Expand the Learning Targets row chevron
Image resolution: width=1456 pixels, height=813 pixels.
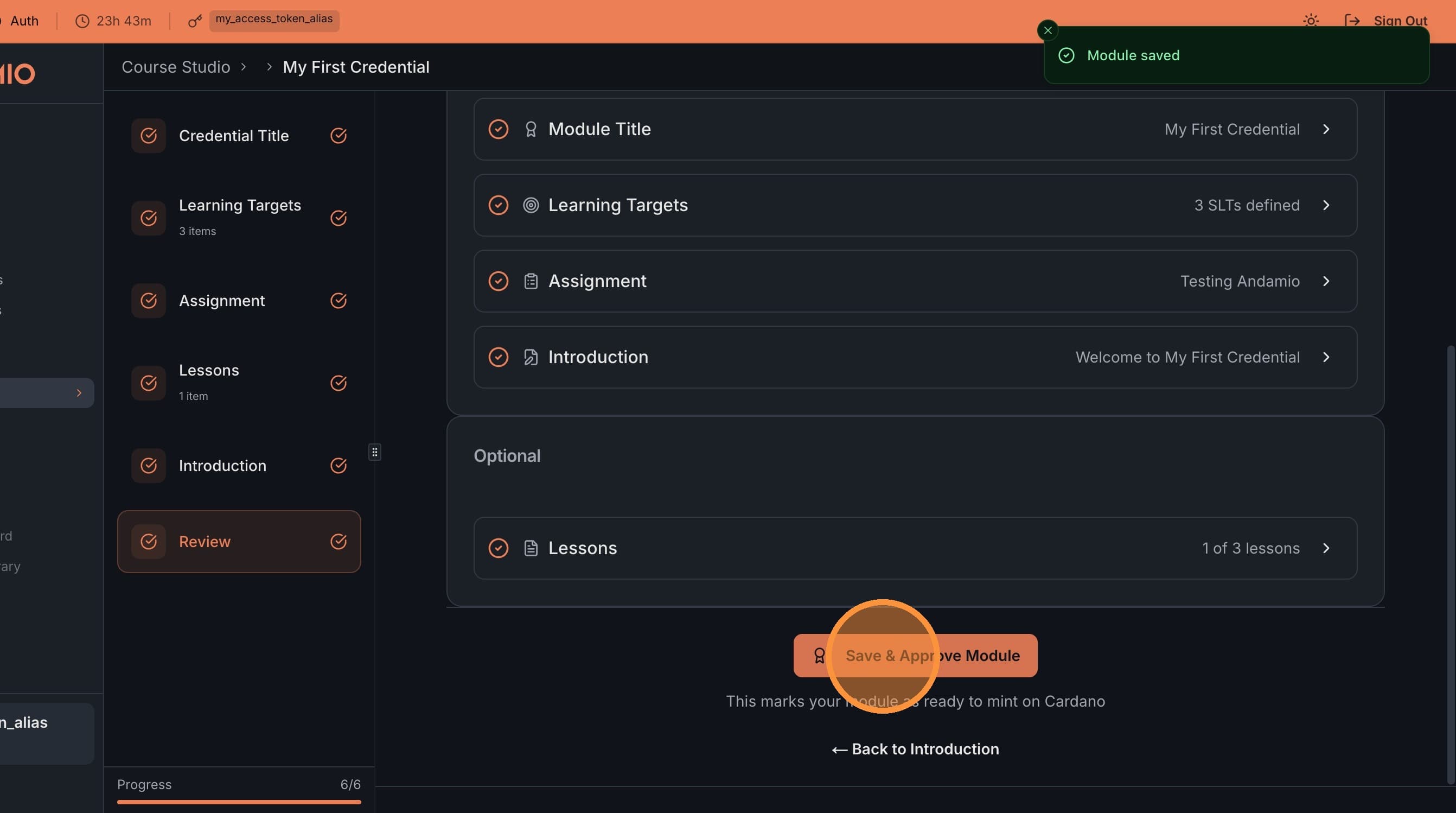[1326, 205]
